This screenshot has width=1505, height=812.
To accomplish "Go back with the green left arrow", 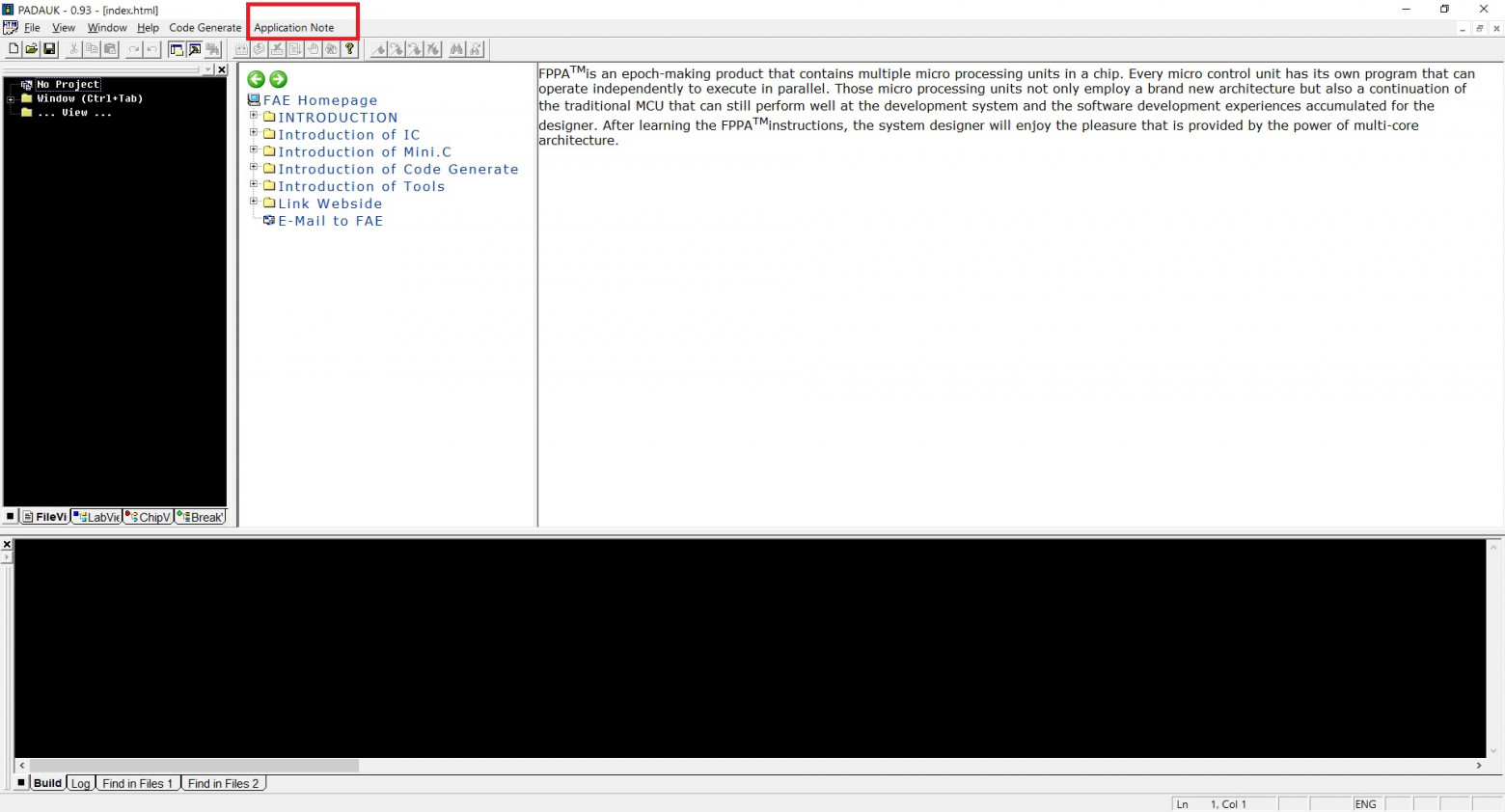I will point(256,79).
